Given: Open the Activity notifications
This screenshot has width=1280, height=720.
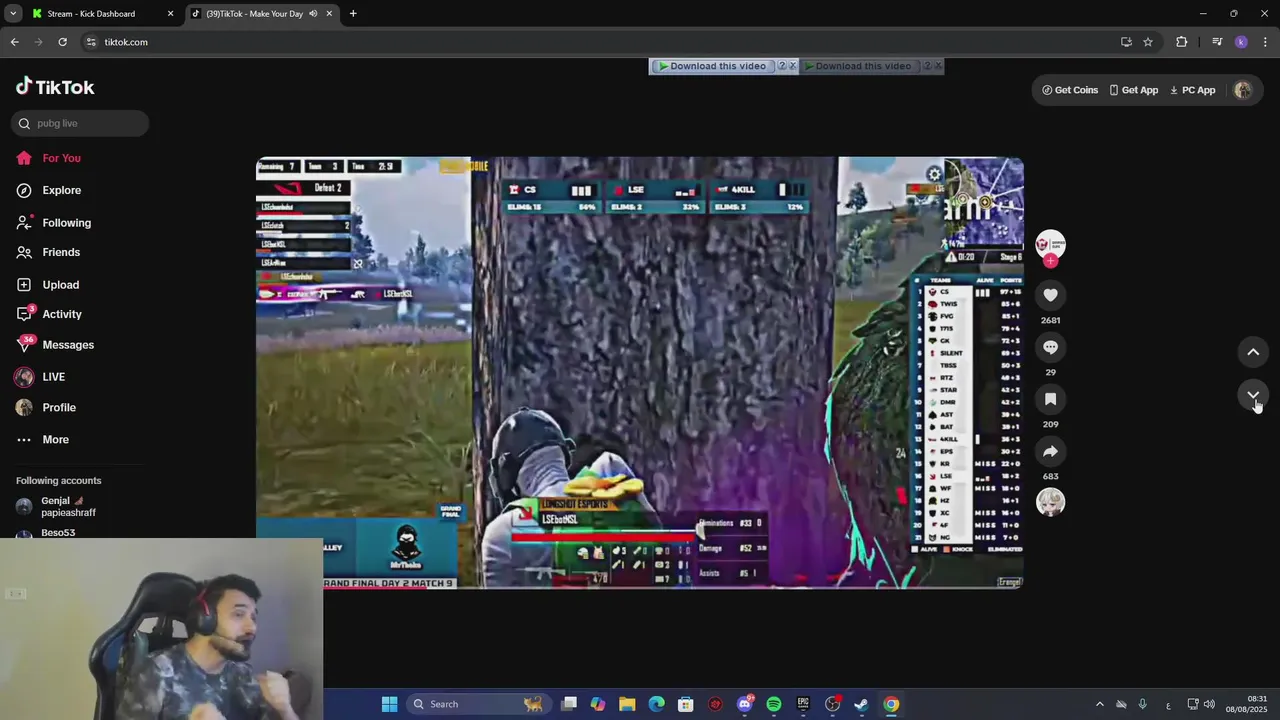Looking at the screenshot, I should click(61, 314).
